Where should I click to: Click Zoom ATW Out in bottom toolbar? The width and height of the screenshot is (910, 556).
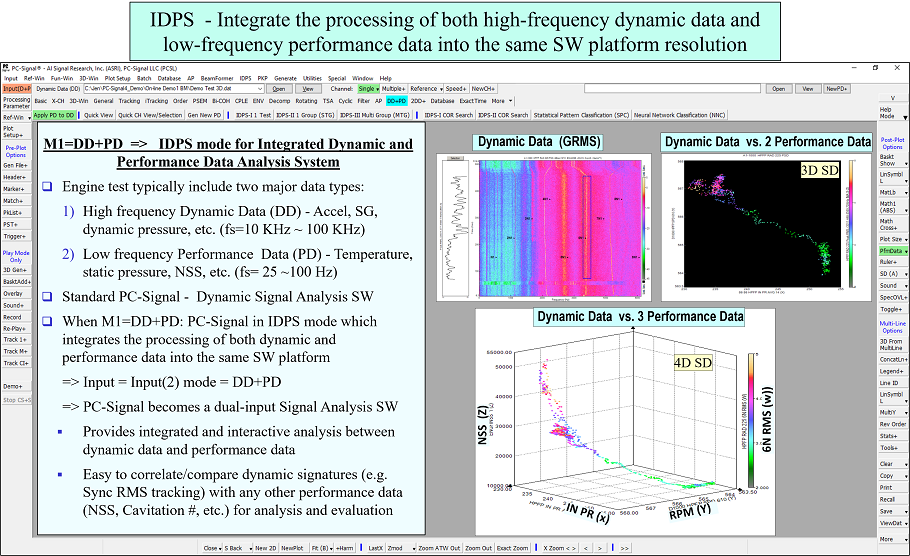point(438,548)
